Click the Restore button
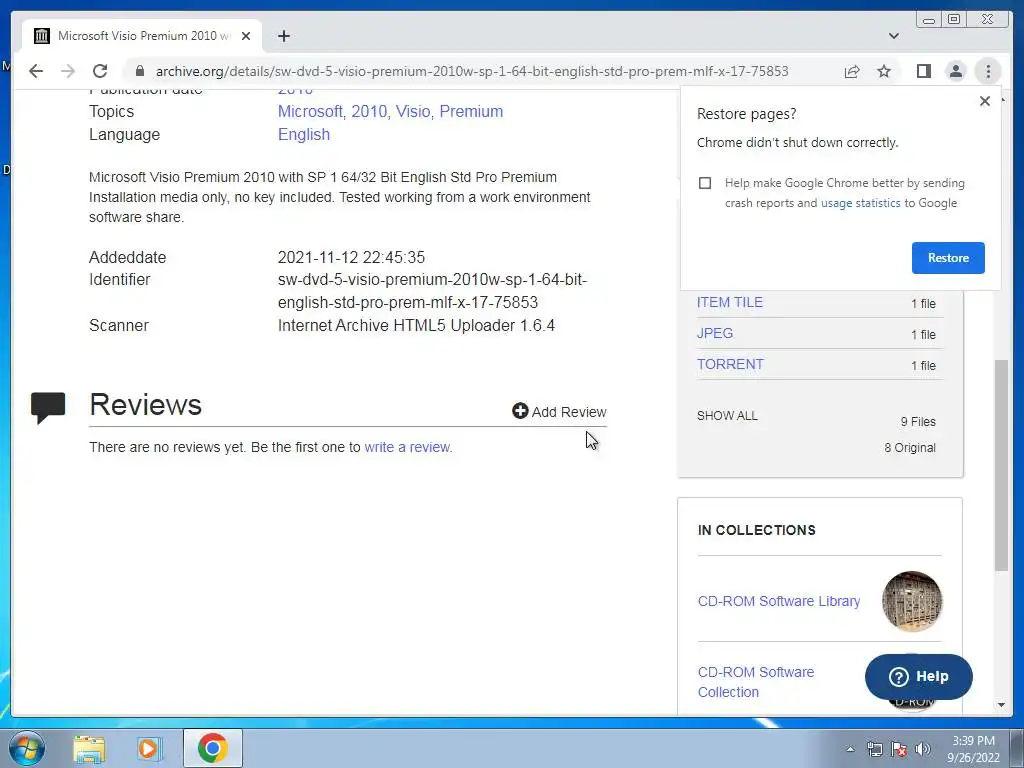 (x=948, y=258)
